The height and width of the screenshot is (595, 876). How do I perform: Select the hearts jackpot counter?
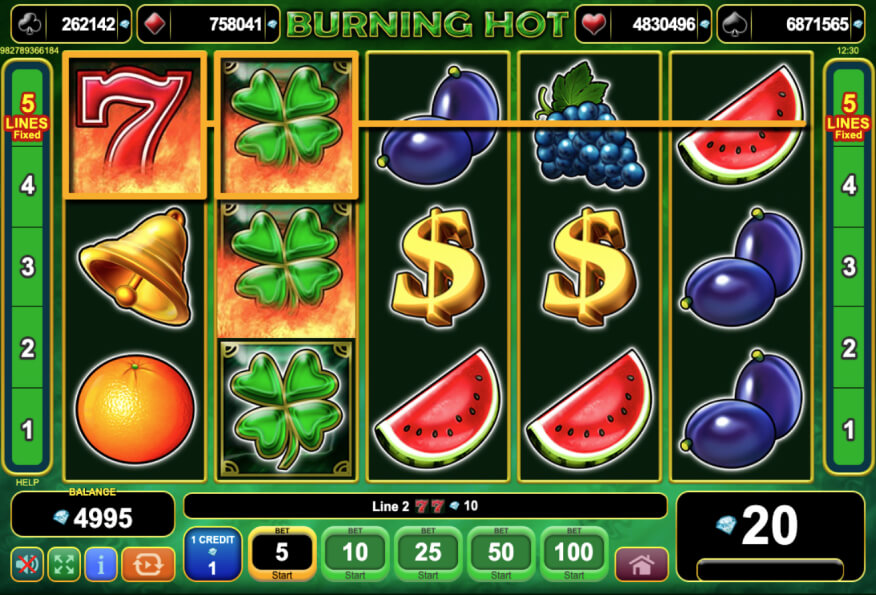643,24
